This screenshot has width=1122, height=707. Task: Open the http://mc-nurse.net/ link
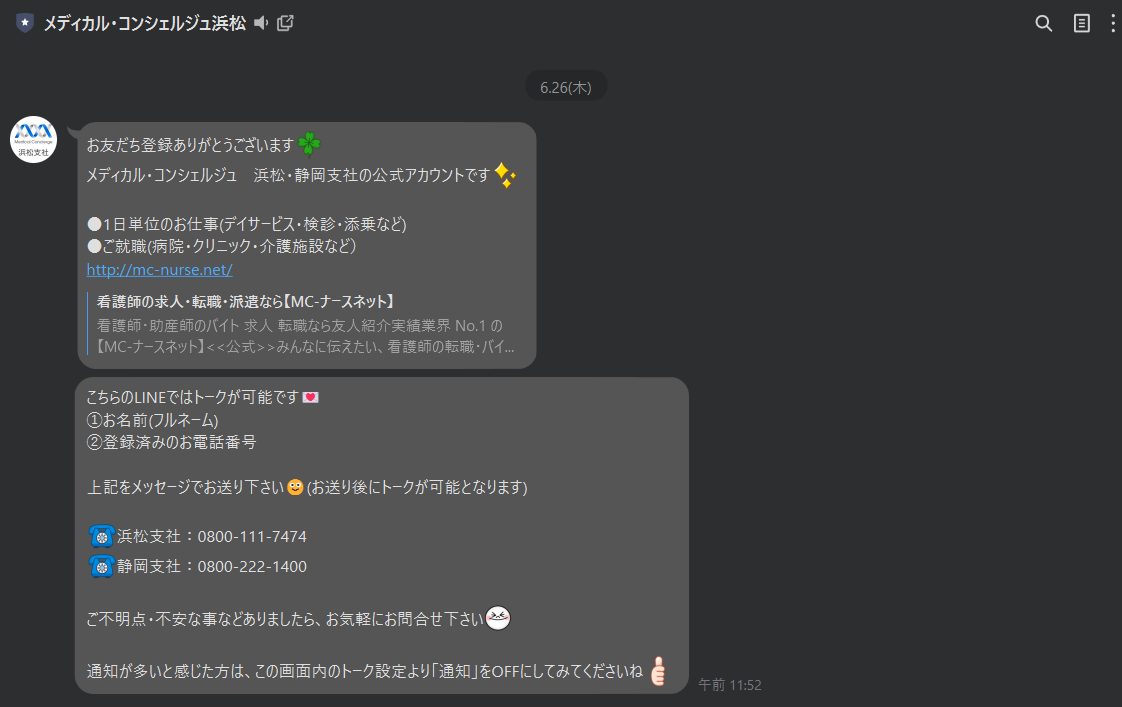click(x=160, y=270)
